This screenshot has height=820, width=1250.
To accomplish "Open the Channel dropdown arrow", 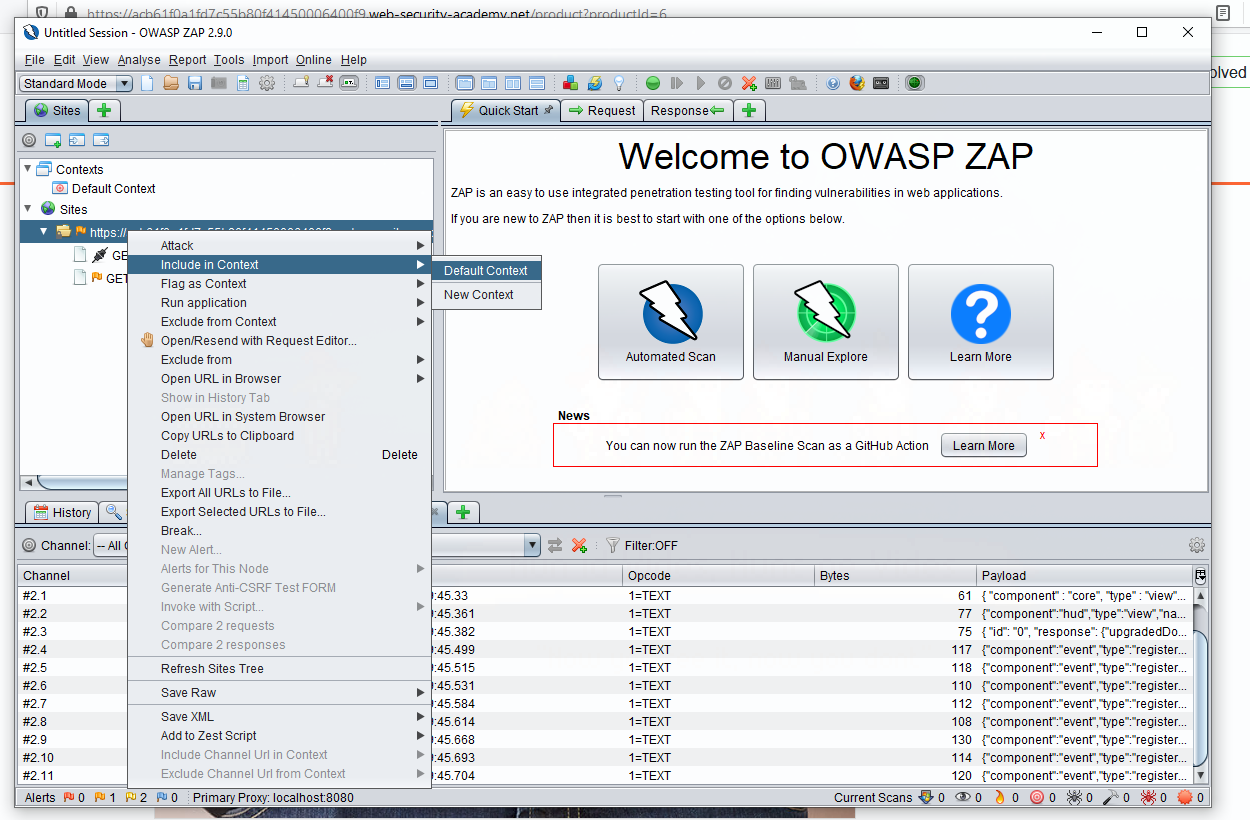I will point(532,546).
